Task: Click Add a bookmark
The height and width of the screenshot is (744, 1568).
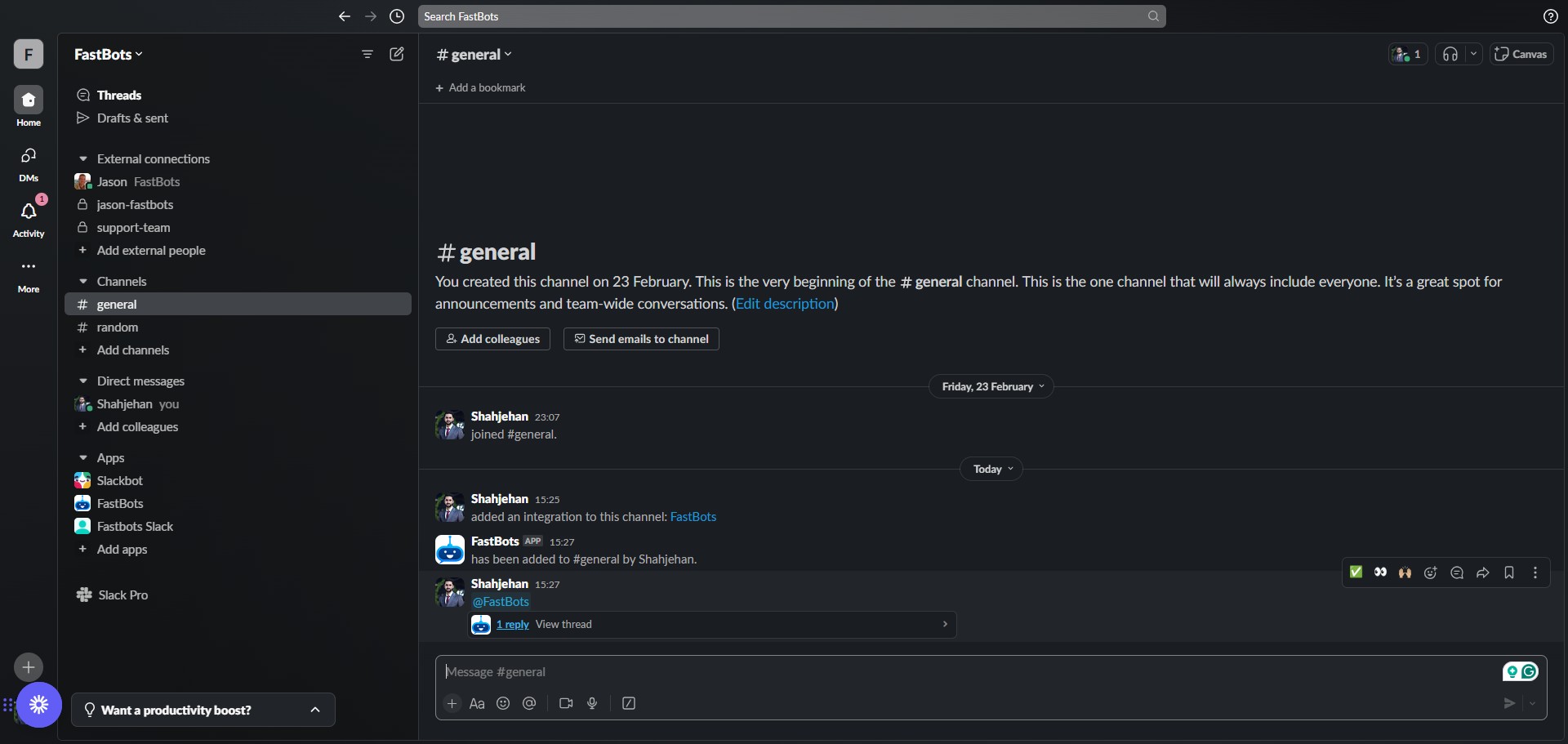Action: tap(480, 88)
